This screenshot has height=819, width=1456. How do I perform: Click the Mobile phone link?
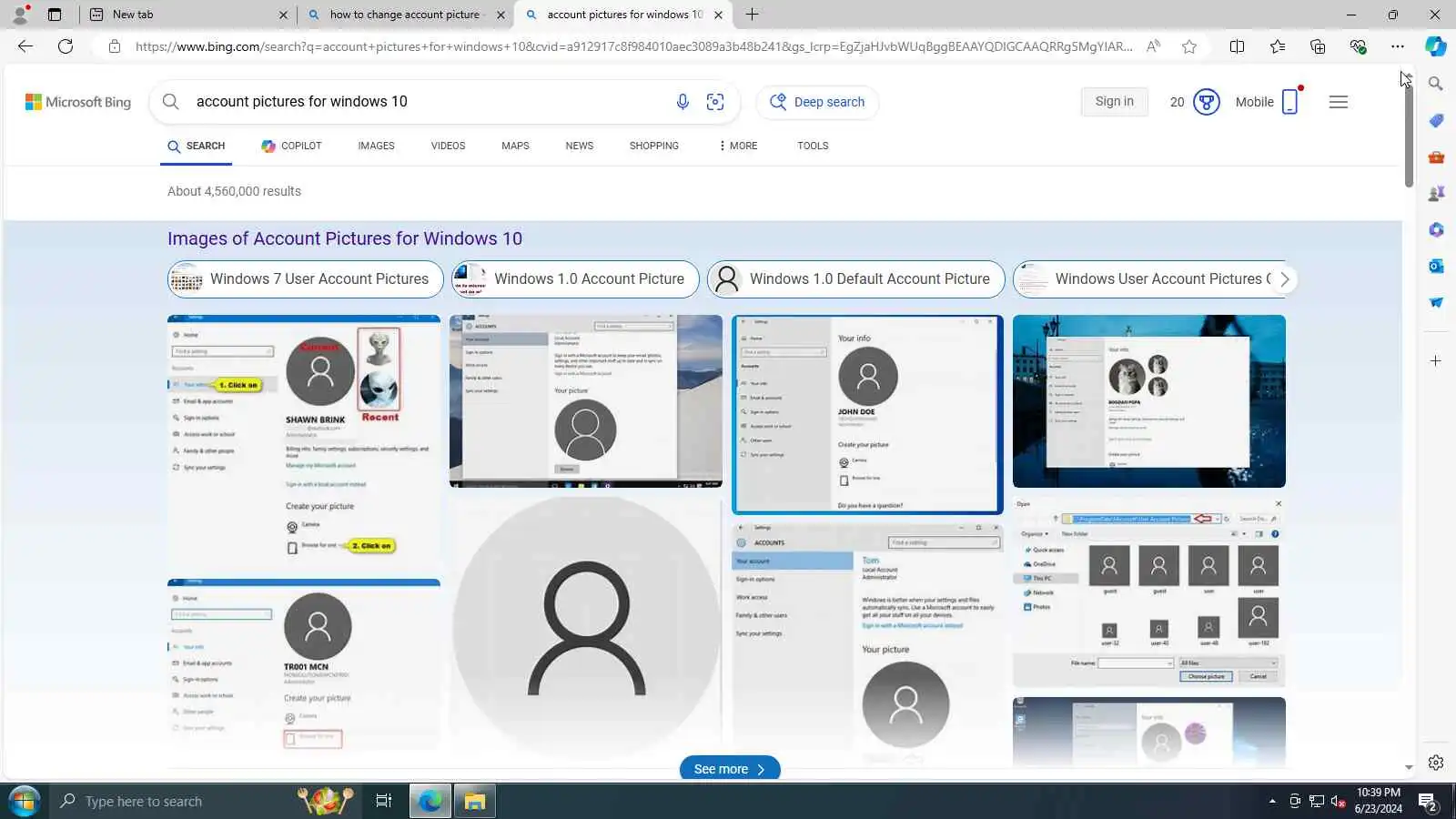coord(1267,102)
